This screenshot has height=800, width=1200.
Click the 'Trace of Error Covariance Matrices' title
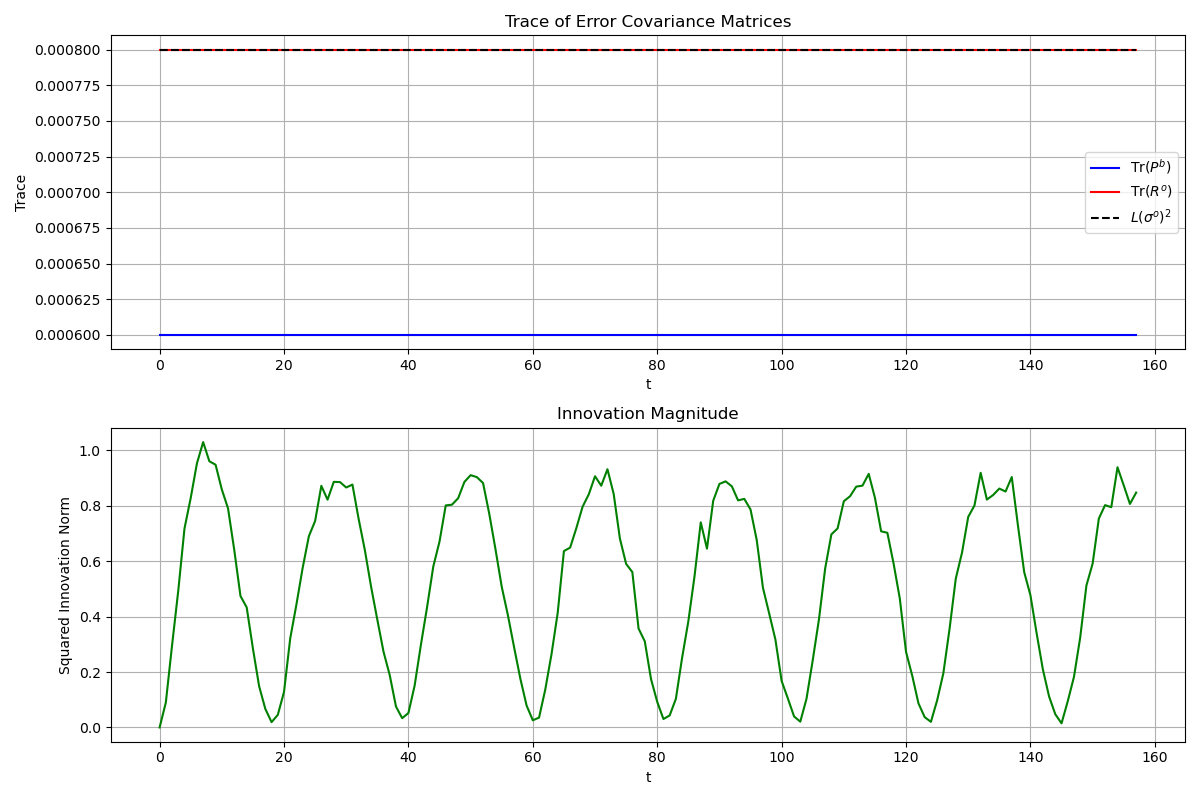pyautogui.click(x=648, y=22)
